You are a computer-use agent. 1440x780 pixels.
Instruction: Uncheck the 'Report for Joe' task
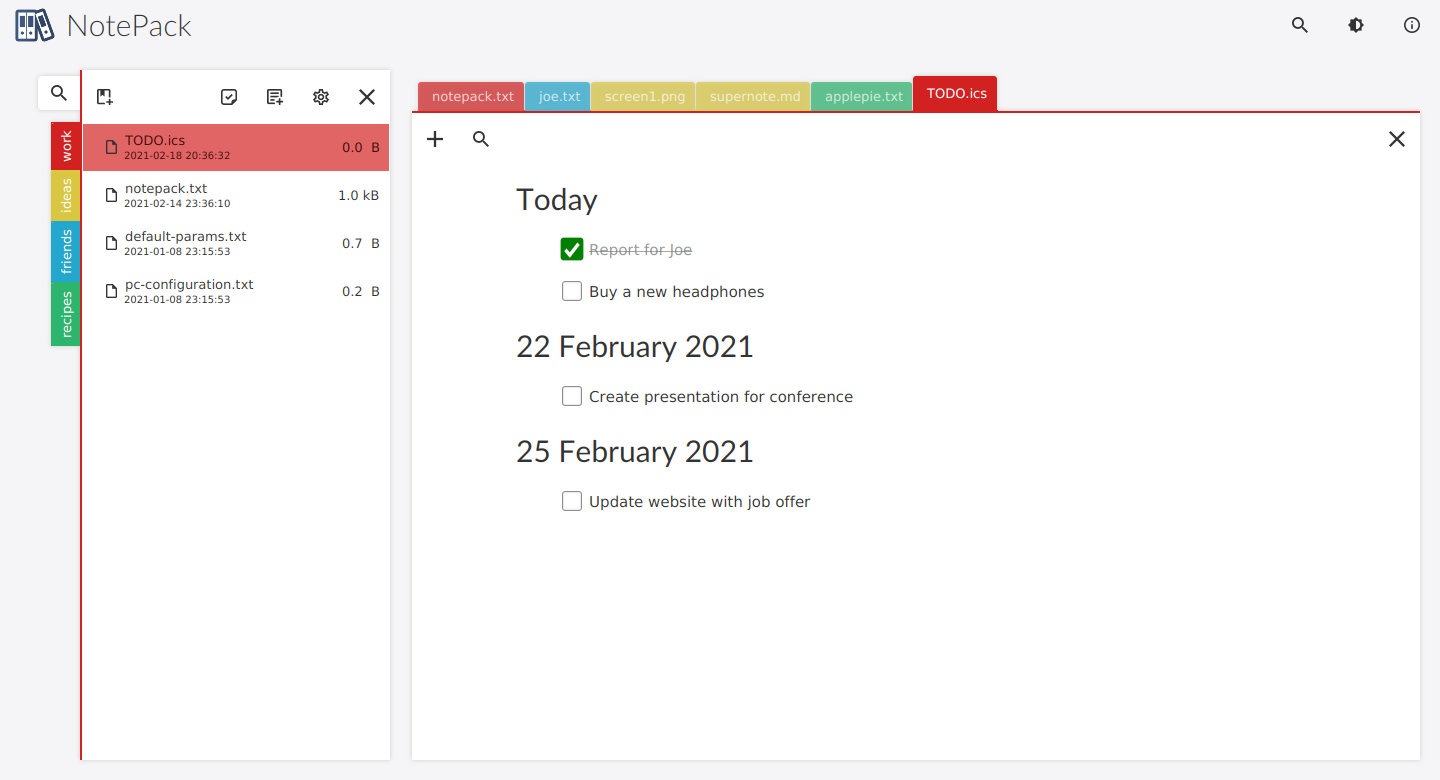(x=572, y=249)
